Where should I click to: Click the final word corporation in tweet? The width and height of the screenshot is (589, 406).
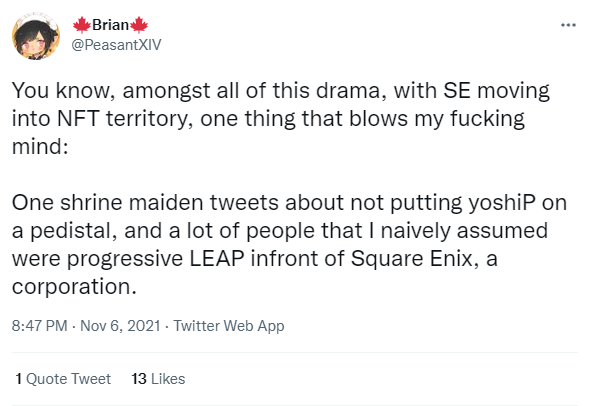coord(74,287)
